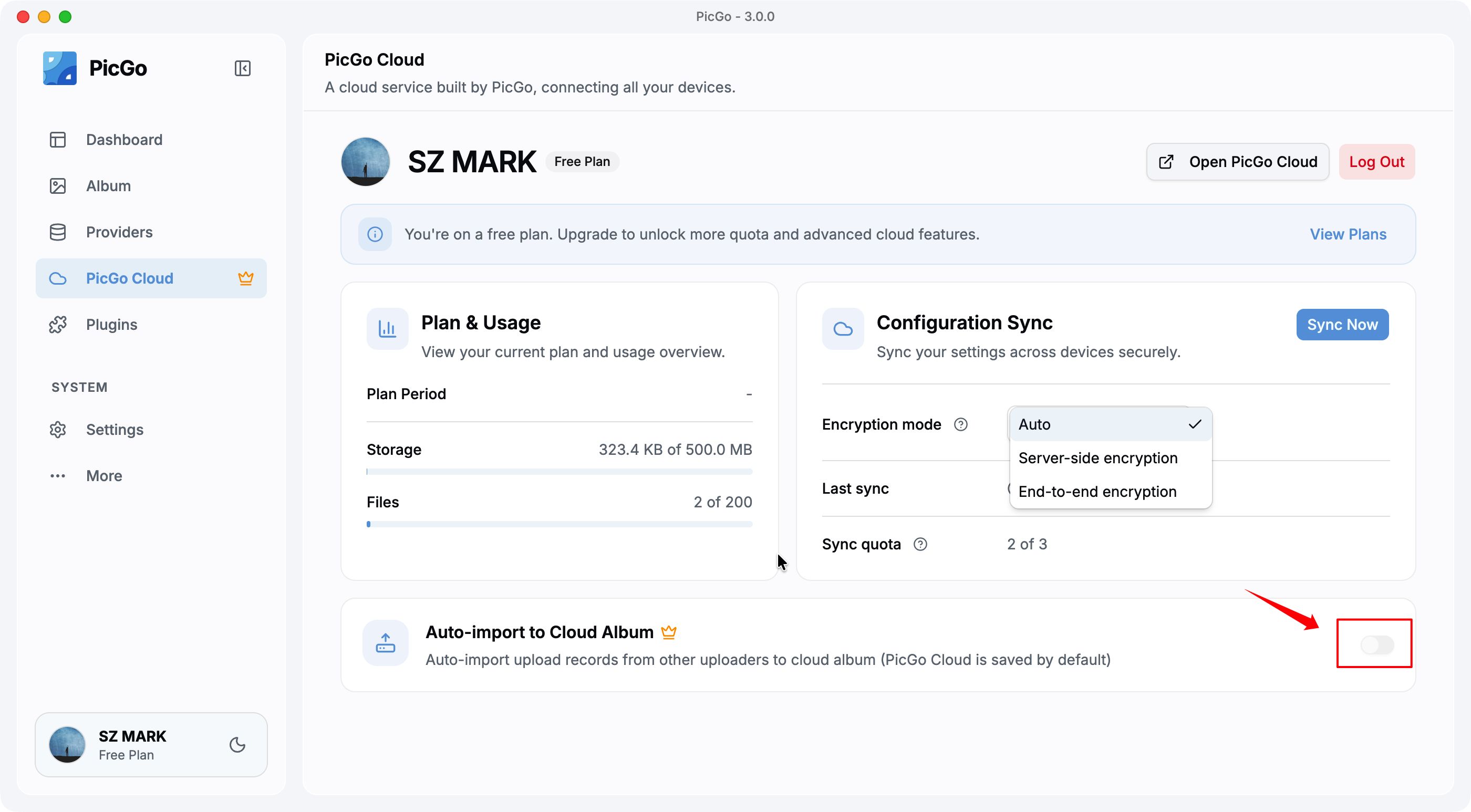Follow the View Plans link

[x=1348, y=234]
